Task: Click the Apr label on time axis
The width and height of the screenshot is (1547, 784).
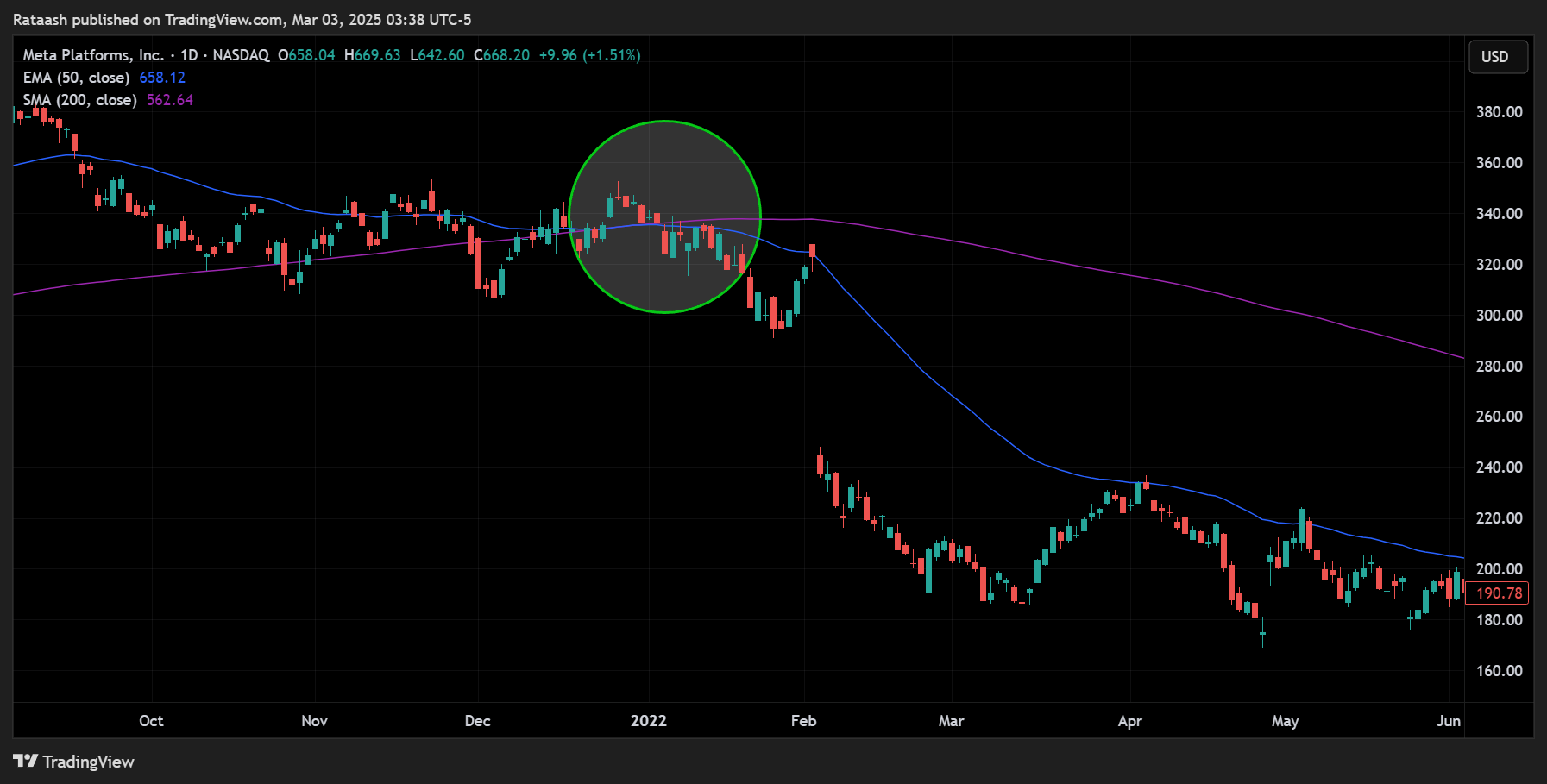Action: click(1129, 721)
